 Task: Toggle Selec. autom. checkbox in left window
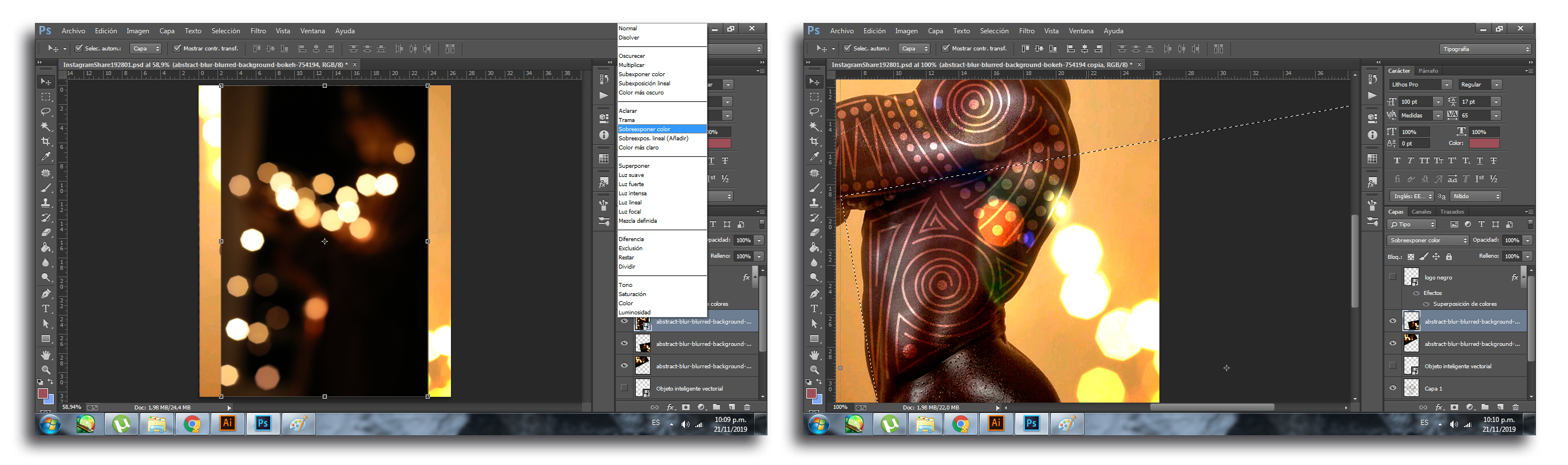click(78, 48)
